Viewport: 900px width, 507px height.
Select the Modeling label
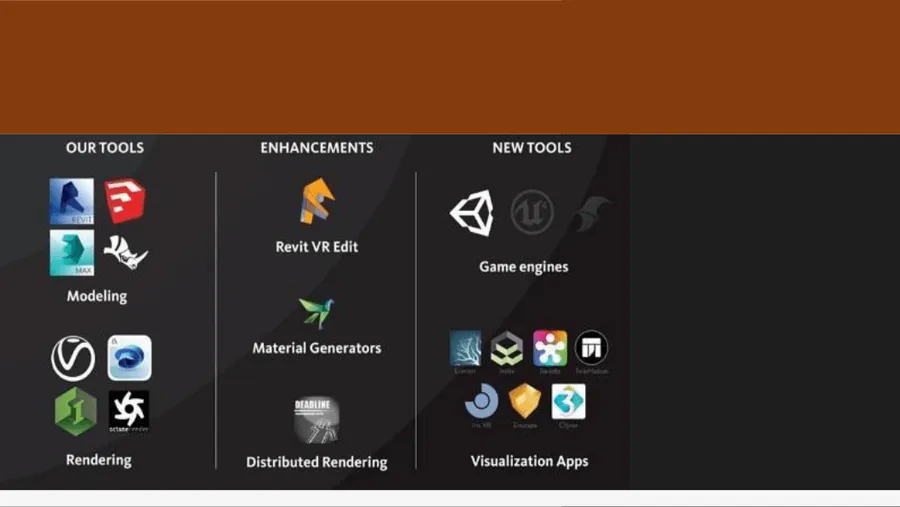pos(97,296)
